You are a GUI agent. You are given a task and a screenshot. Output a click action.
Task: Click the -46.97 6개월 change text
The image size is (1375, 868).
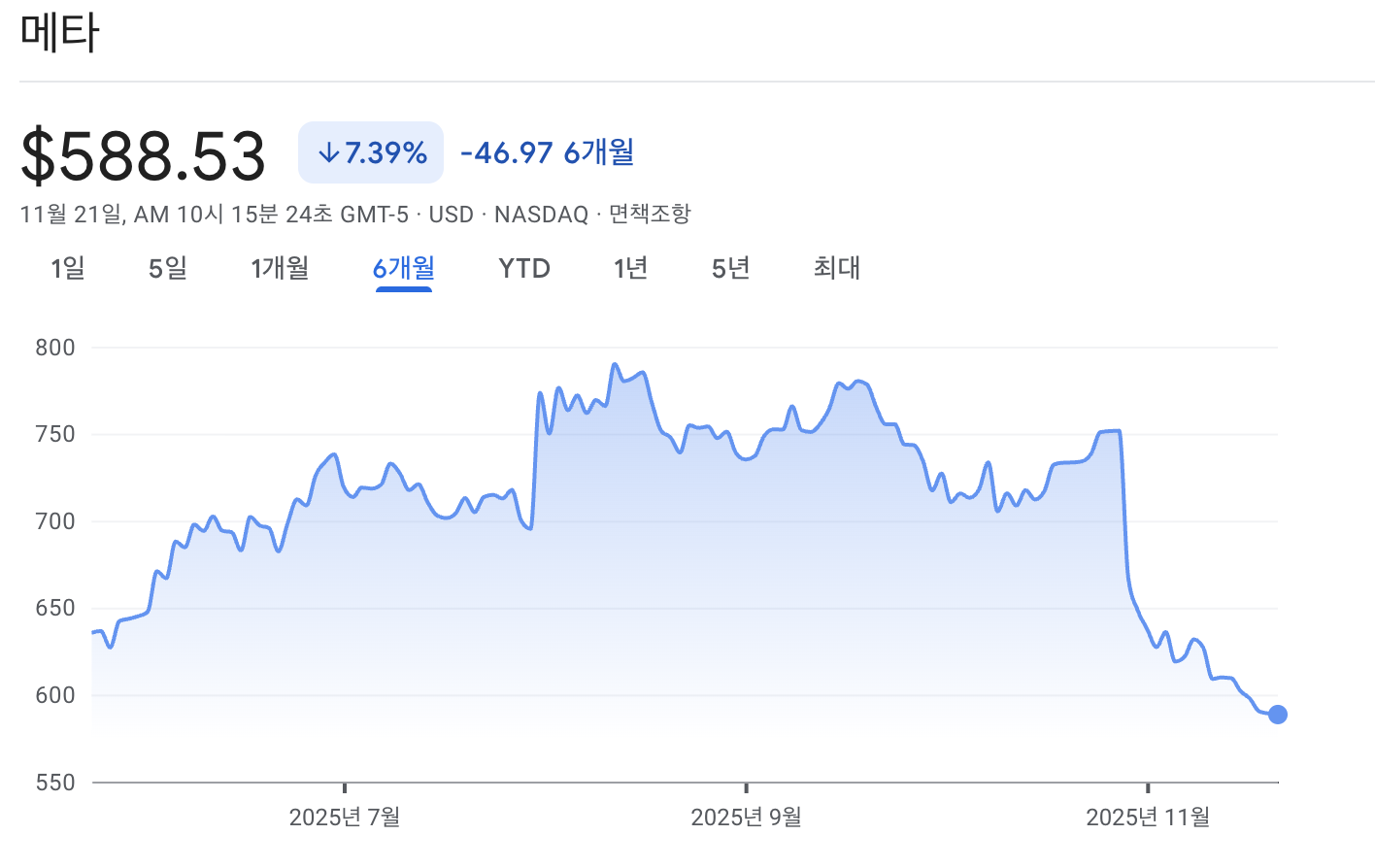coord(548,152)
